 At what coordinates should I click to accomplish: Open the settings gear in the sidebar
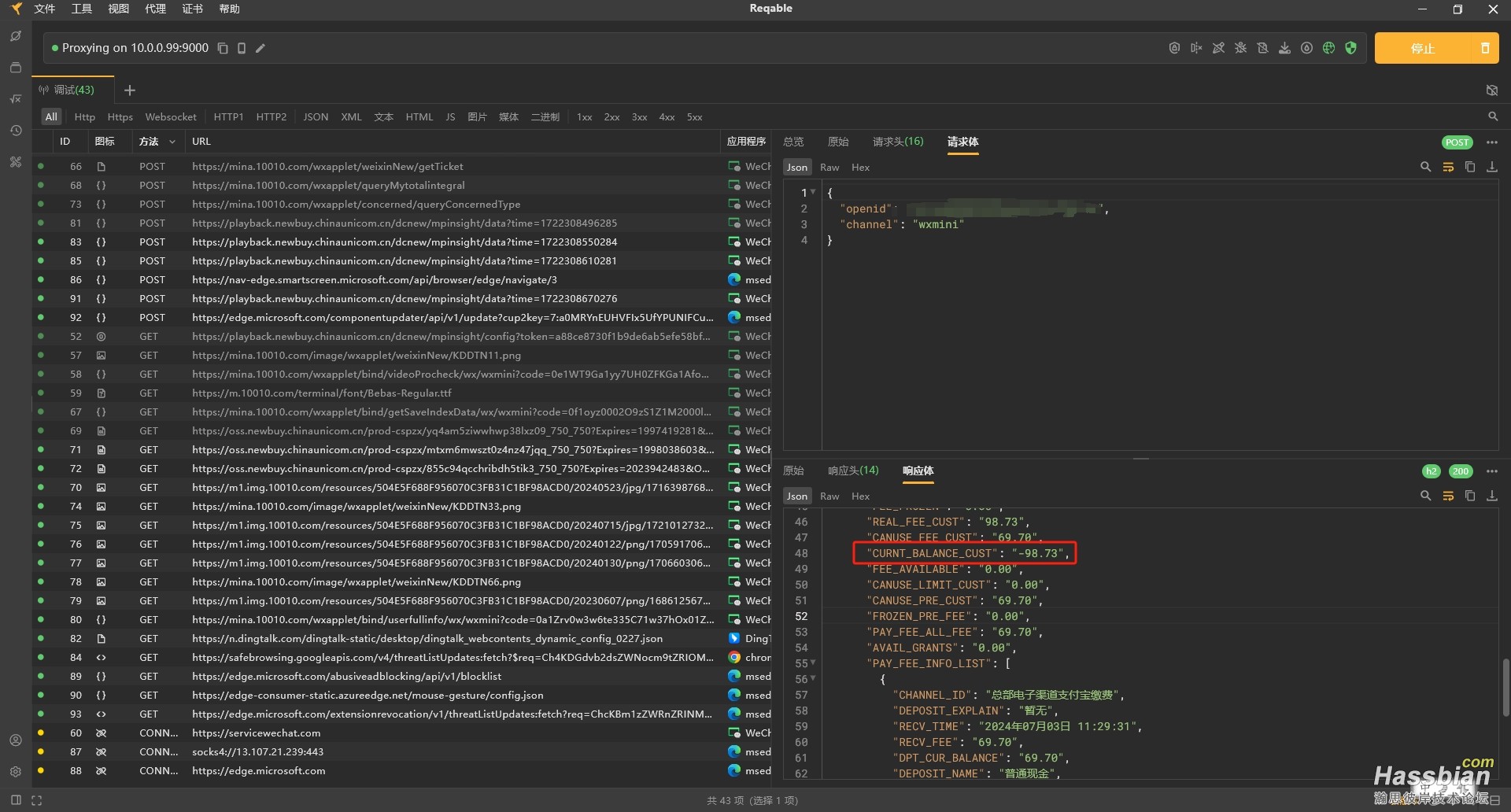coord(16,772)
